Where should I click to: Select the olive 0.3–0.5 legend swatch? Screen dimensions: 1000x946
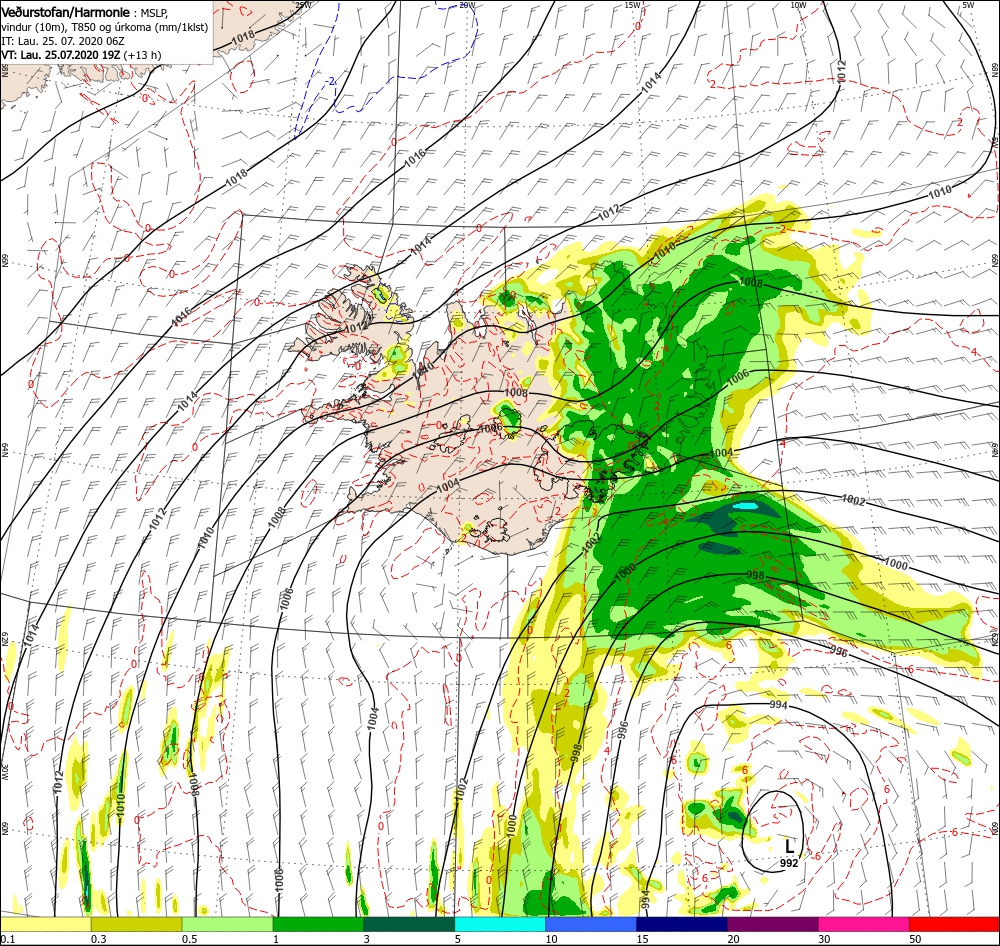pyautogui.click(x=136, y=924)
